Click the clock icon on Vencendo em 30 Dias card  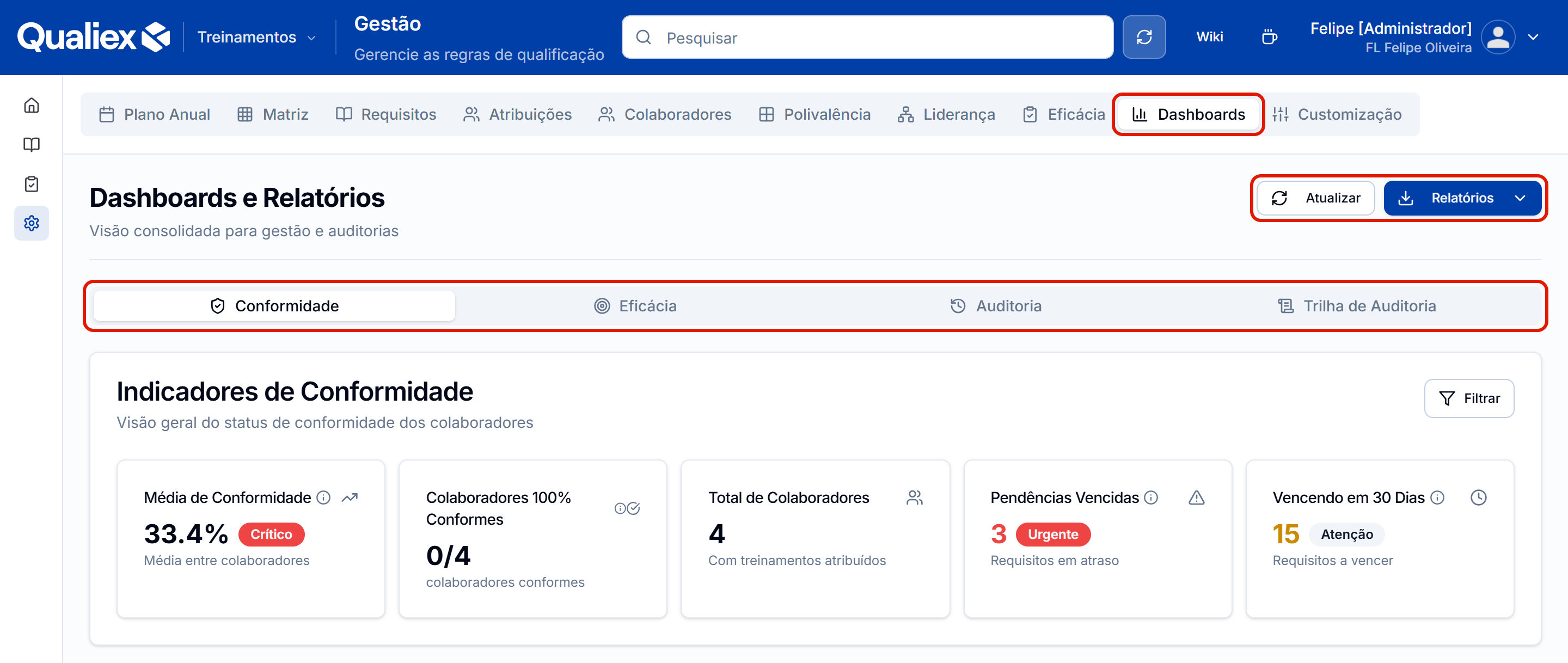(1478, 498)
